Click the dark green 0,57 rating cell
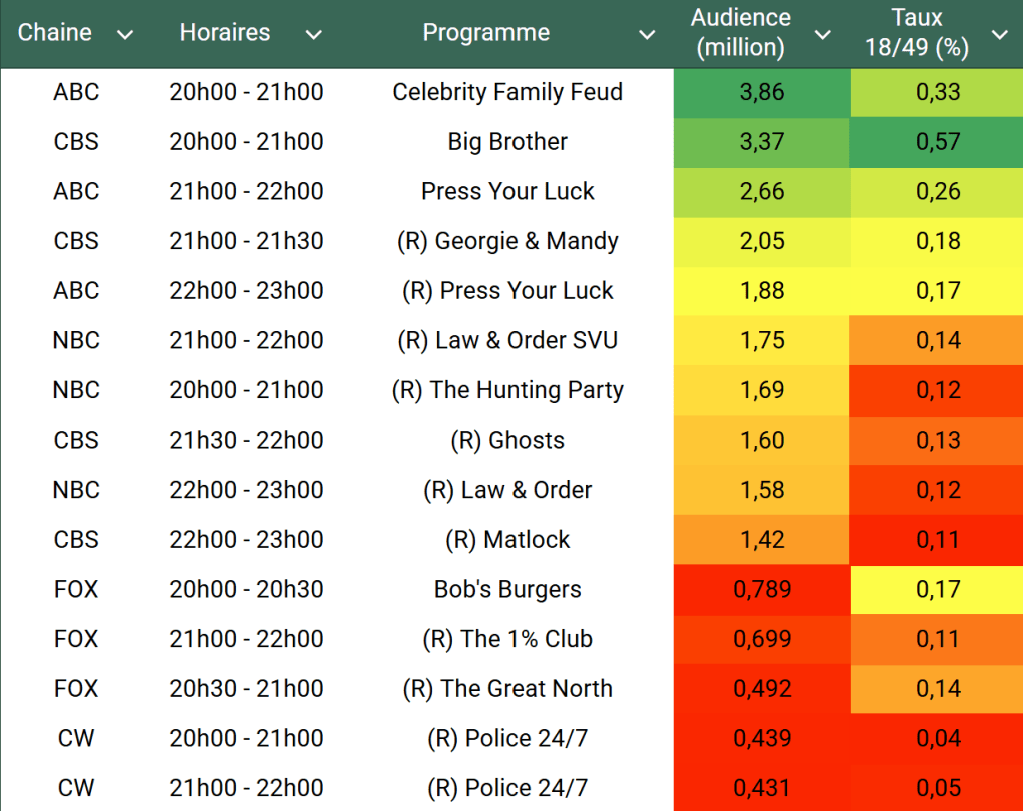Image resolution: width=1023 pixels, height=811 pixels. coord(938,142)
